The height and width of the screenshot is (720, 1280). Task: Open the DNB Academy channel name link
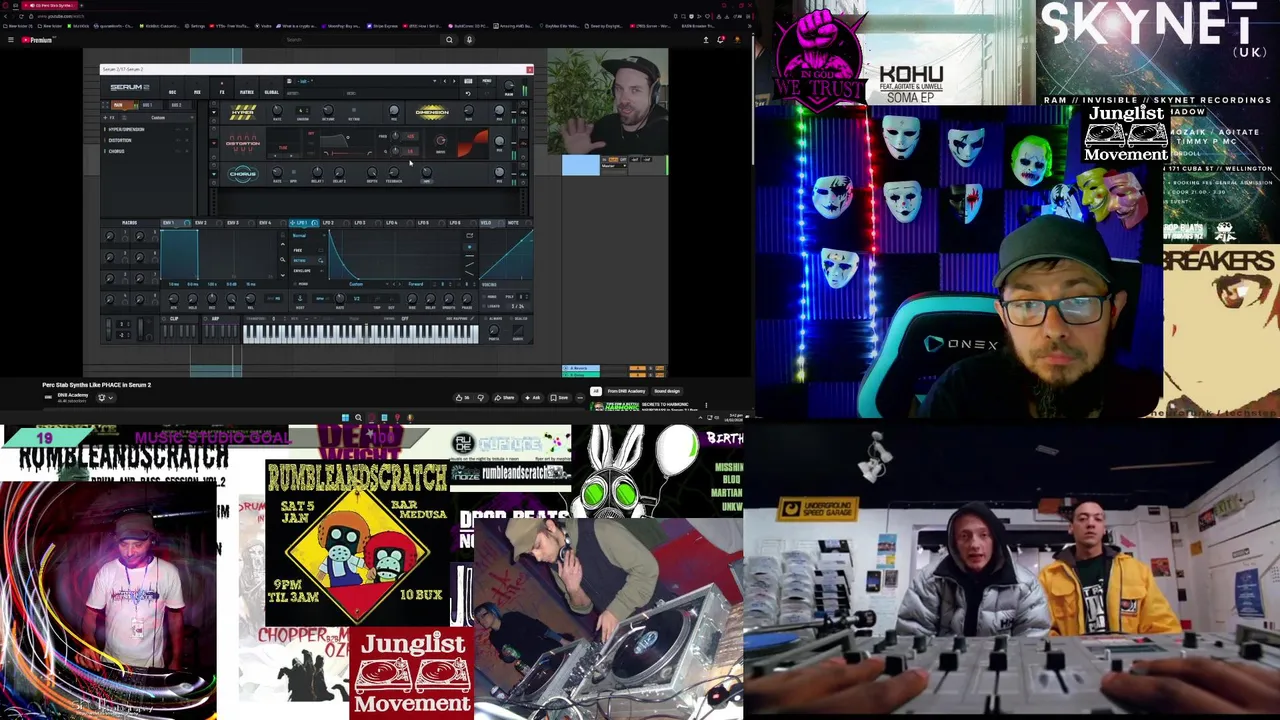pos(73,395)
